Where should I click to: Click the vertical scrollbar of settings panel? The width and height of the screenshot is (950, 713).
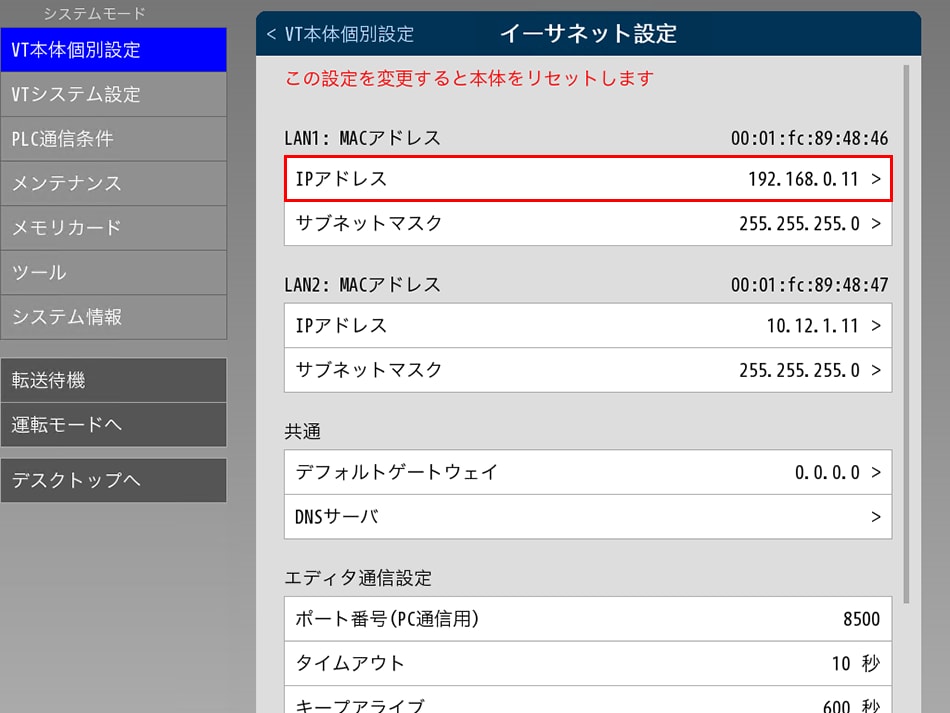pyautogui.click(x=907, y=330)
